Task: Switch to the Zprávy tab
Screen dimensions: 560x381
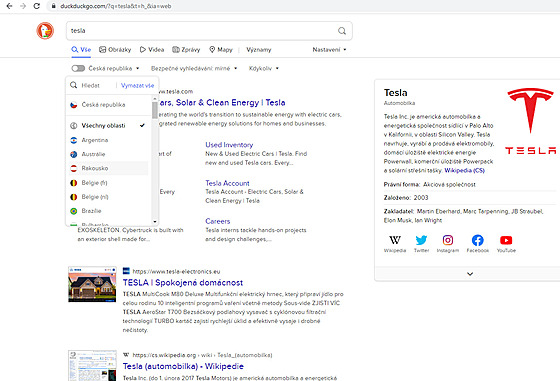Action: pyautogui.click(x=186, y=50)
